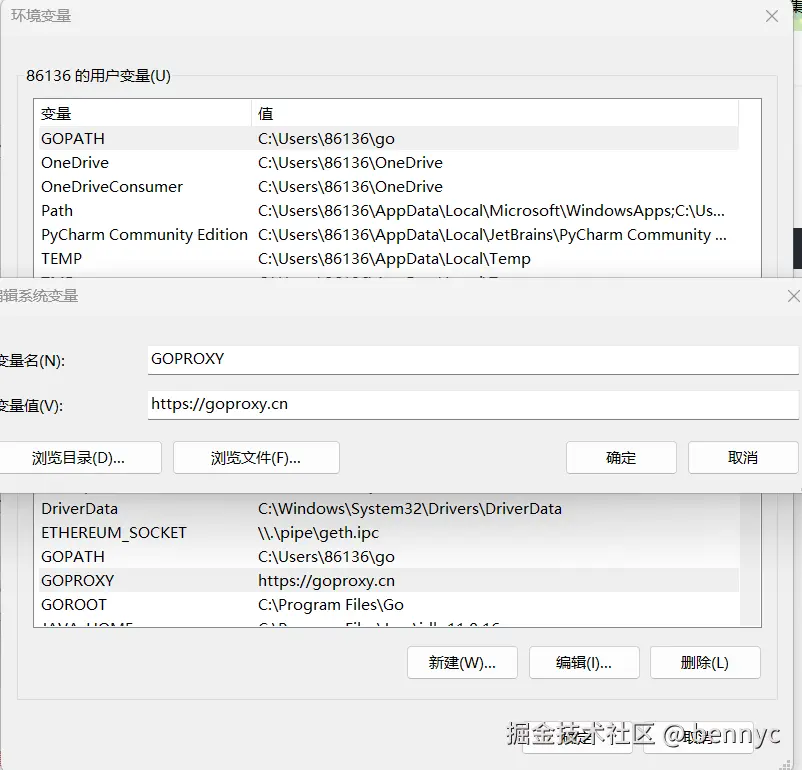The image size is (802, 770).
Task: Select the TEMP user variable row
Action: coord(389,259)
